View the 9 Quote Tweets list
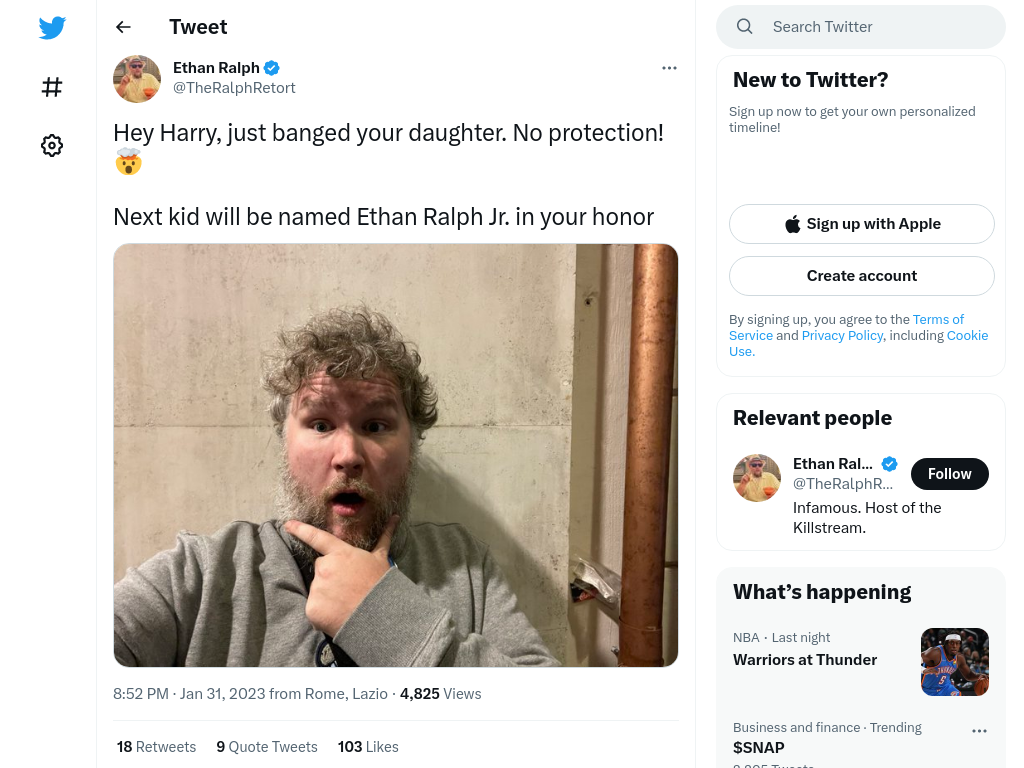1024x768 pixels. 266,747
